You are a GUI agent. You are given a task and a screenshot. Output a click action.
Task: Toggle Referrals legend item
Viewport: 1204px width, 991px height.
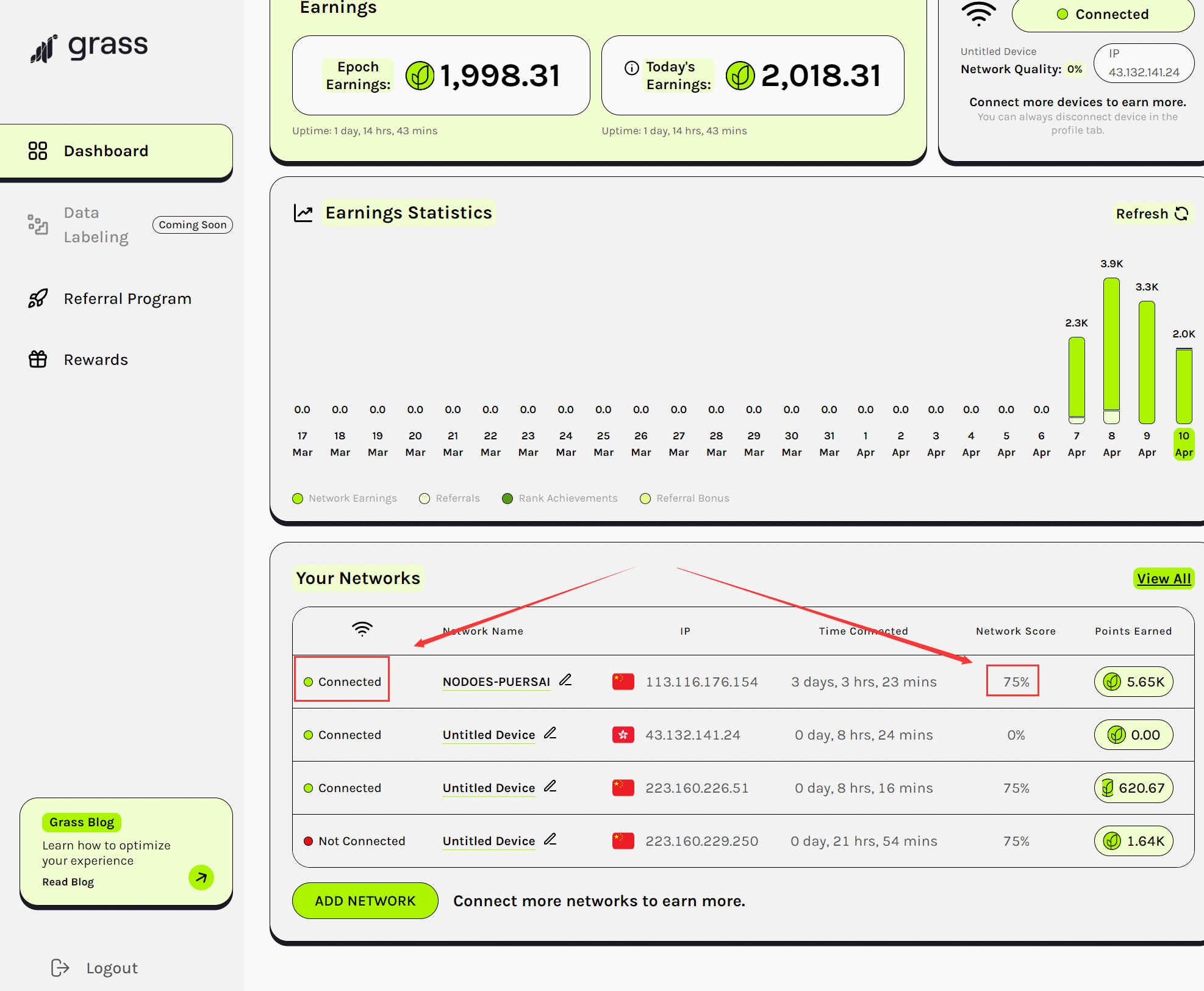[x=450, y=499]
